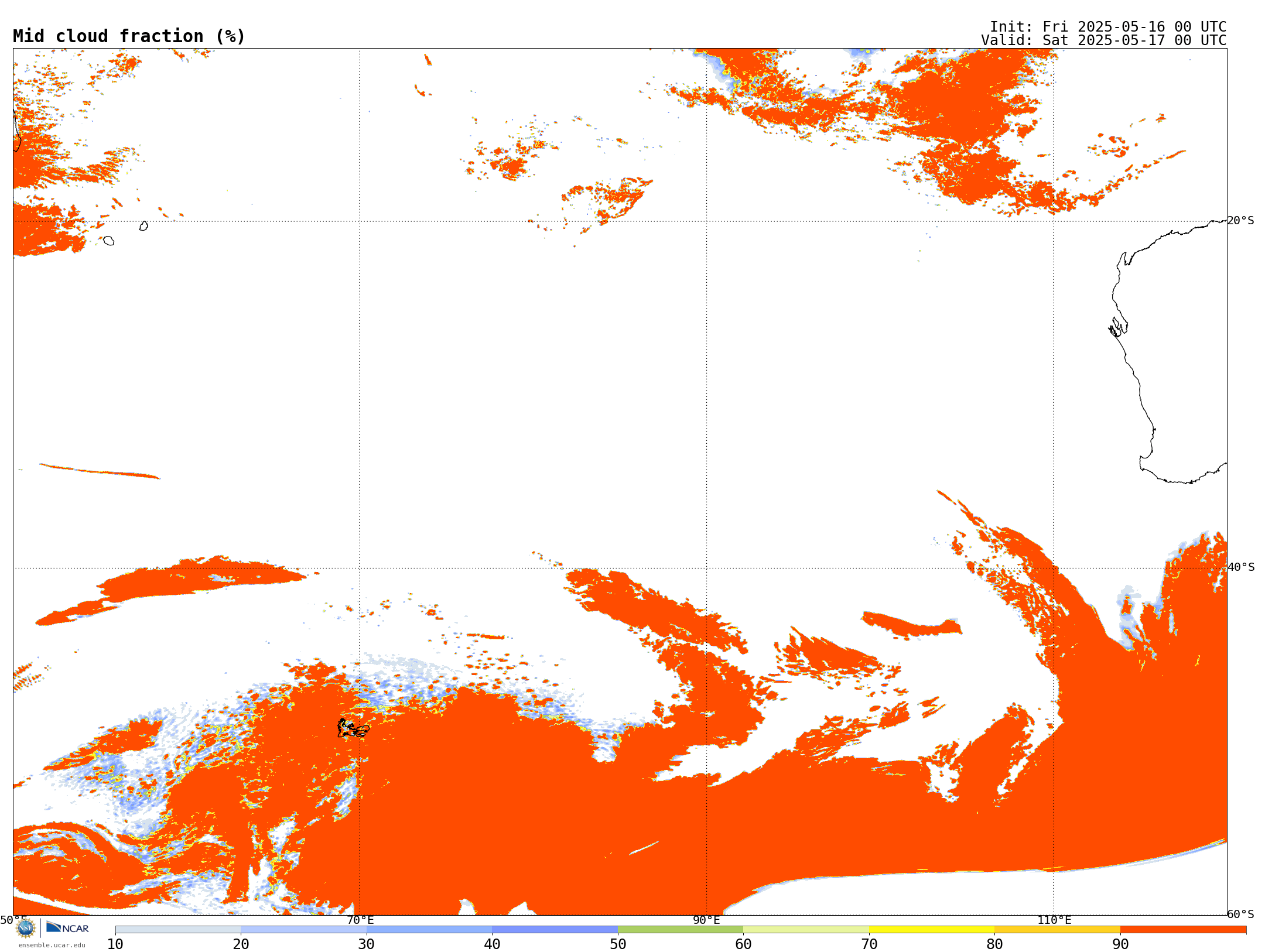Click the colorbar tick label 80

coord(994,944)
